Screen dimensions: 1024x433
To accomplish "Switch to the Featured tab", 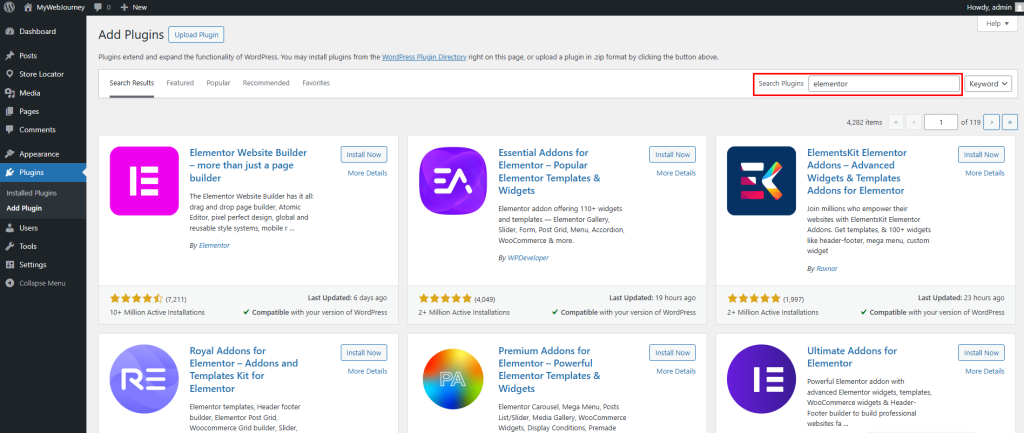I will [x=180, y=83].
